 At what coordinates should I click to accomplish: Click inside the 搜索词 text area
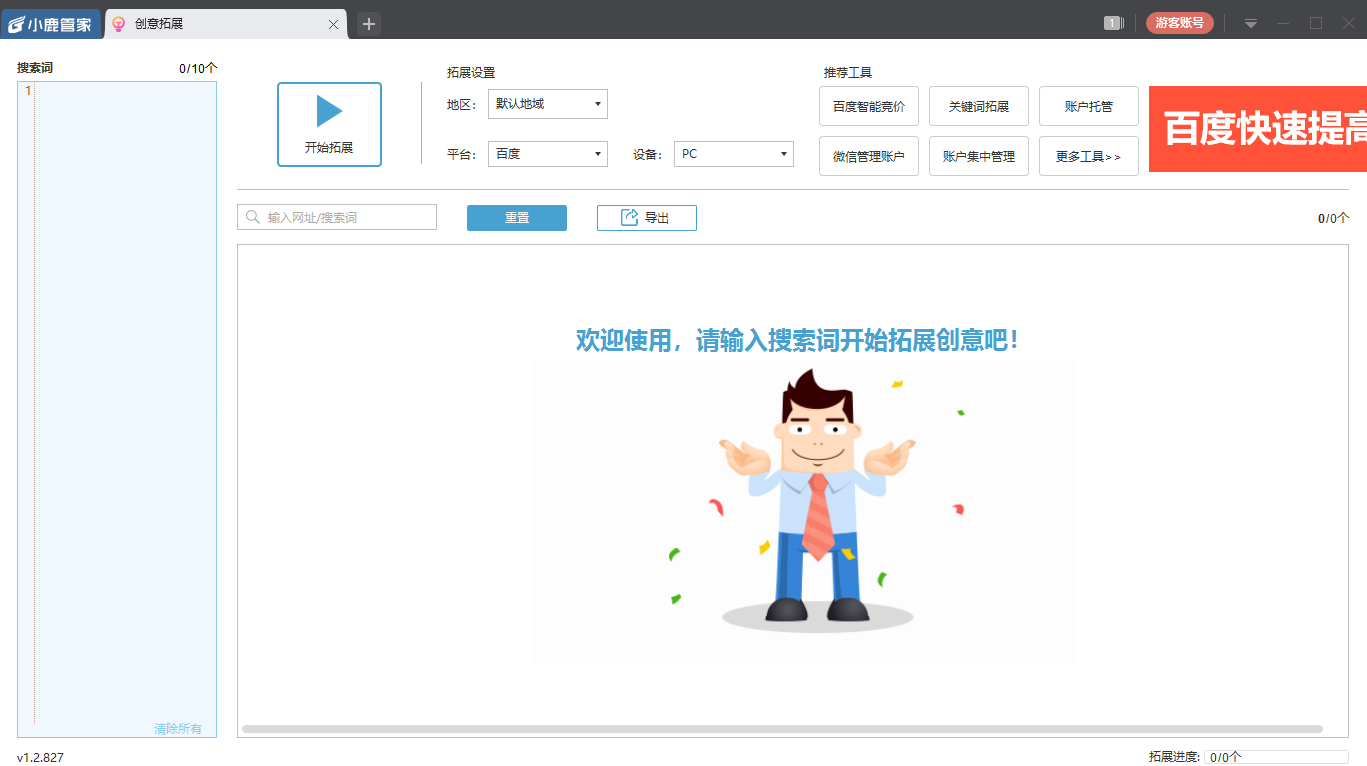pos(117,409)
